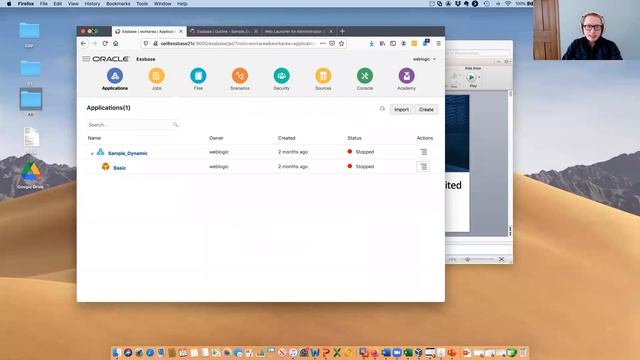This screenshot has height=360, width=640.
Task: Click the Import button
Action: coord(401,109)
